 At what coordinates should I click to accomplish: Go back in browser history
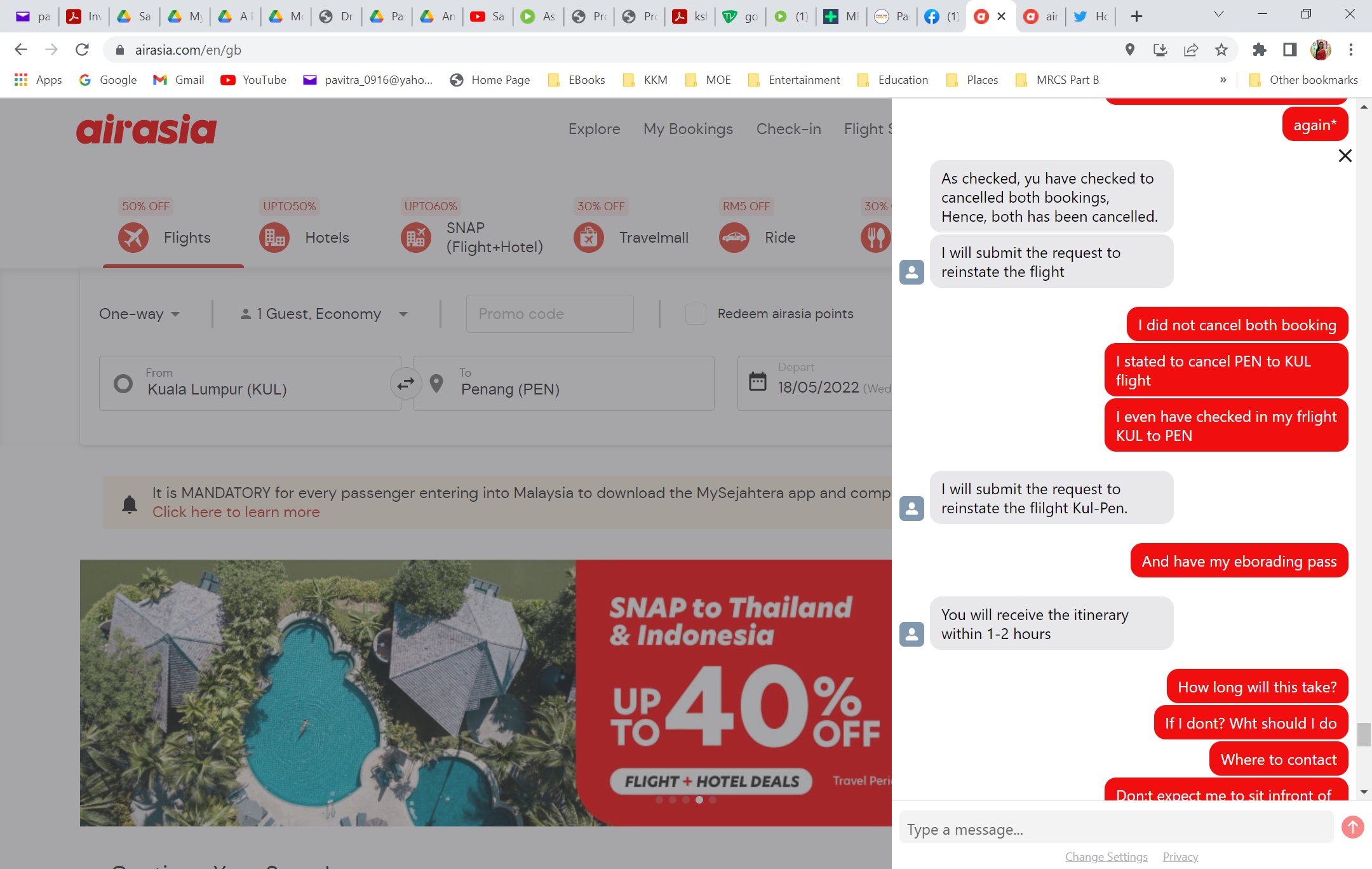20,50
